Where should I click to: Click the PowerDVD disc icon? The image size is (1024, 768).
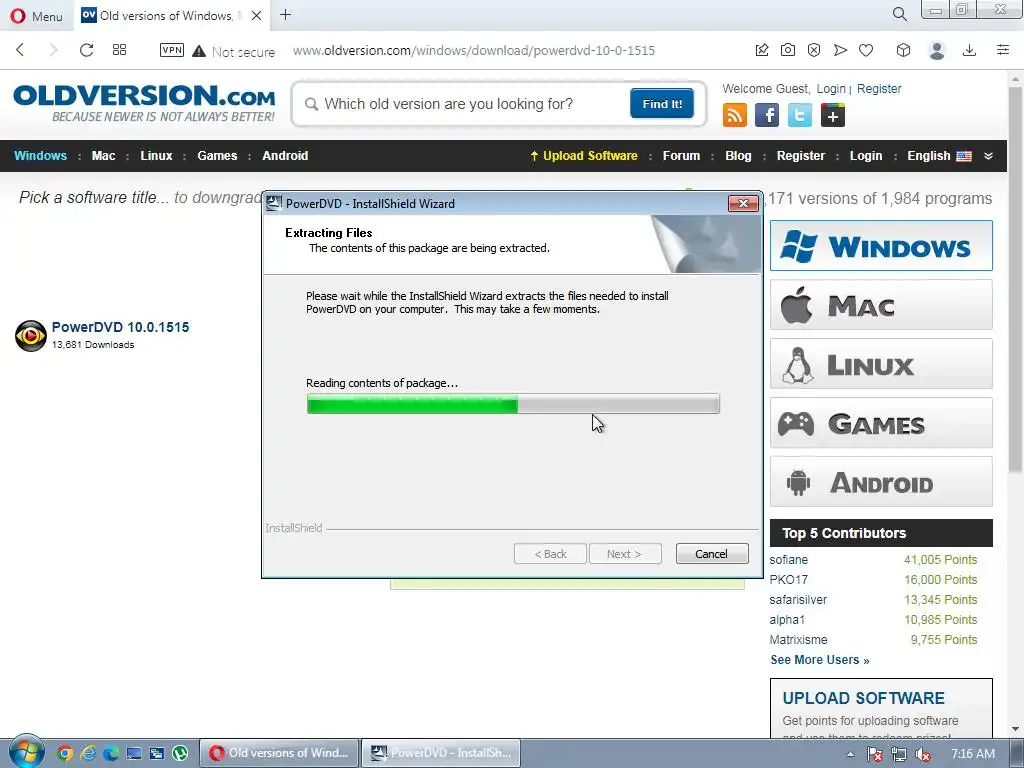tap(31, 336)
